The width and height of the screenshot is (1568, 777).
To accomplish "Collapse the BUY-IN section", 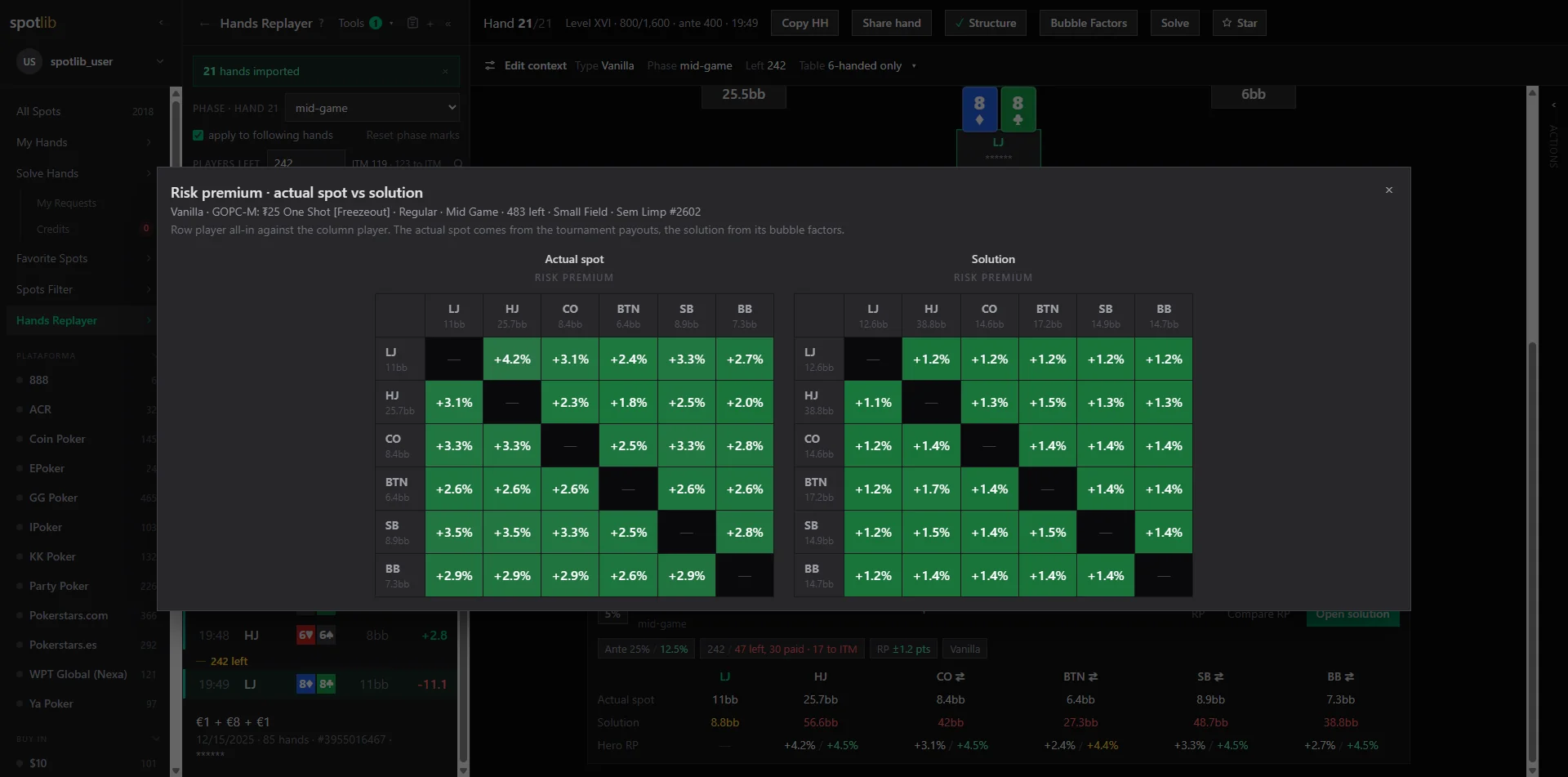I will tap(155, 739).
